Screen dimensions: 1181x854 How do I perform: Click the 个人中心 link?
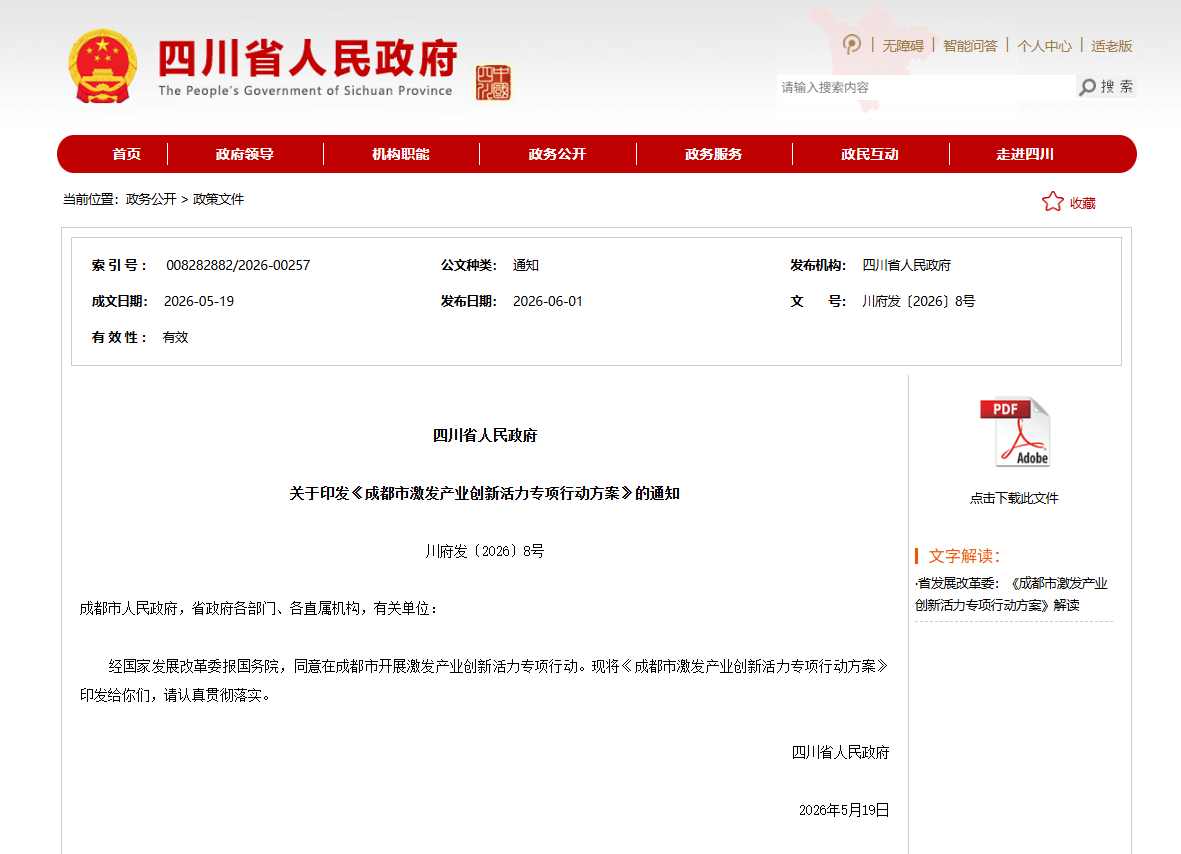[x=1045, y=46]
